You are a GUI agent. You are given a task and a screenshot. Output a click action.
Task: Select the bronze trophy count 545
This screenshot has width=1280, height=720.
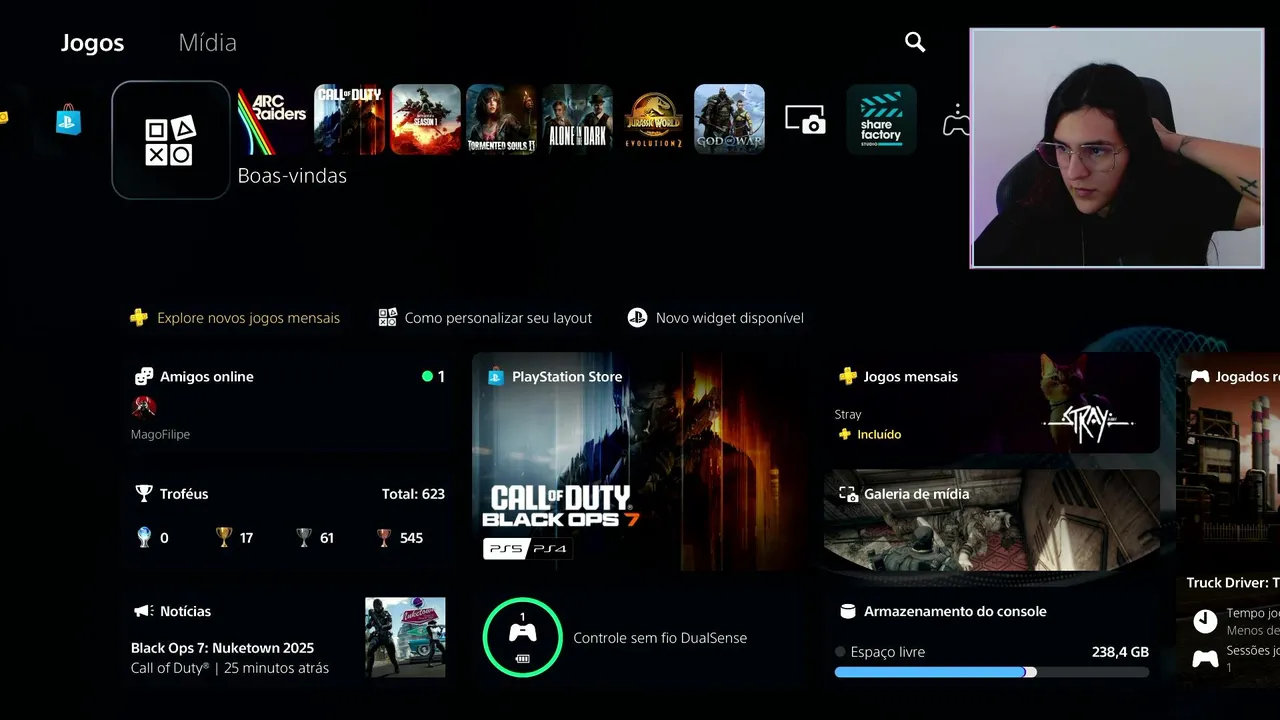click(x=399, y=538)
